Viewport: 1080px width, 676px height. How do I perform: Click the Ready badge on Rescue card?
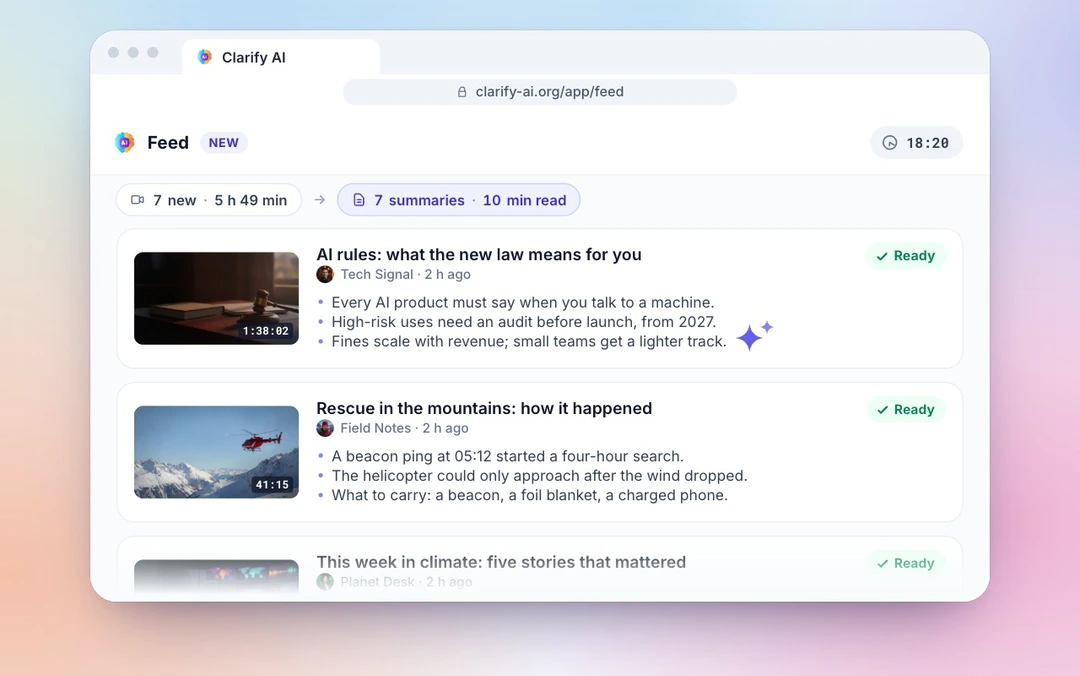pos(906,409)
